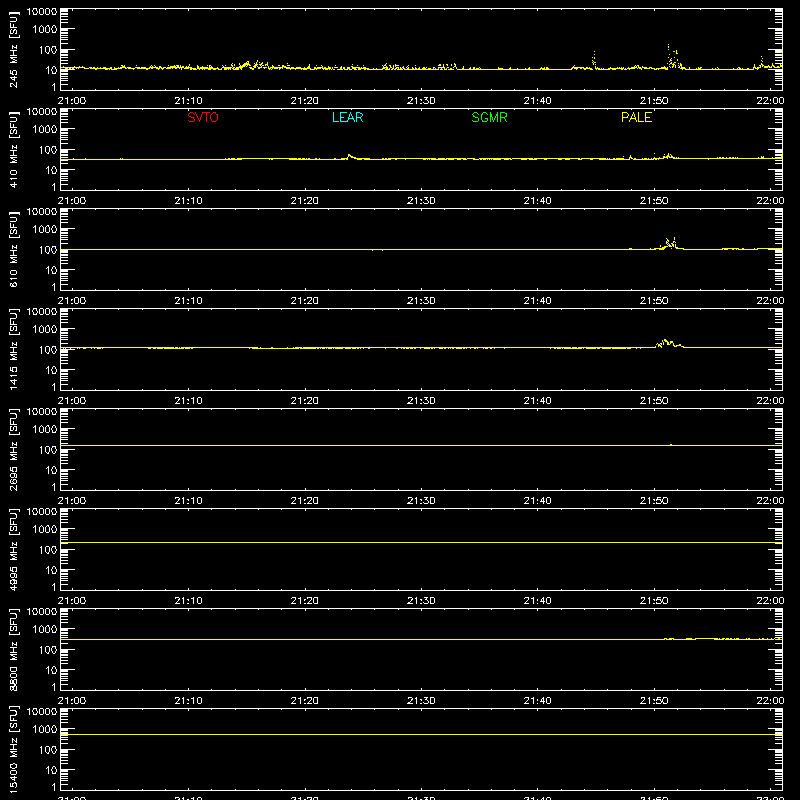The width and height of the screenshot is (800, 800).
Task: Click the 245 MHz spike near 21:45
Action: (593, 59)
